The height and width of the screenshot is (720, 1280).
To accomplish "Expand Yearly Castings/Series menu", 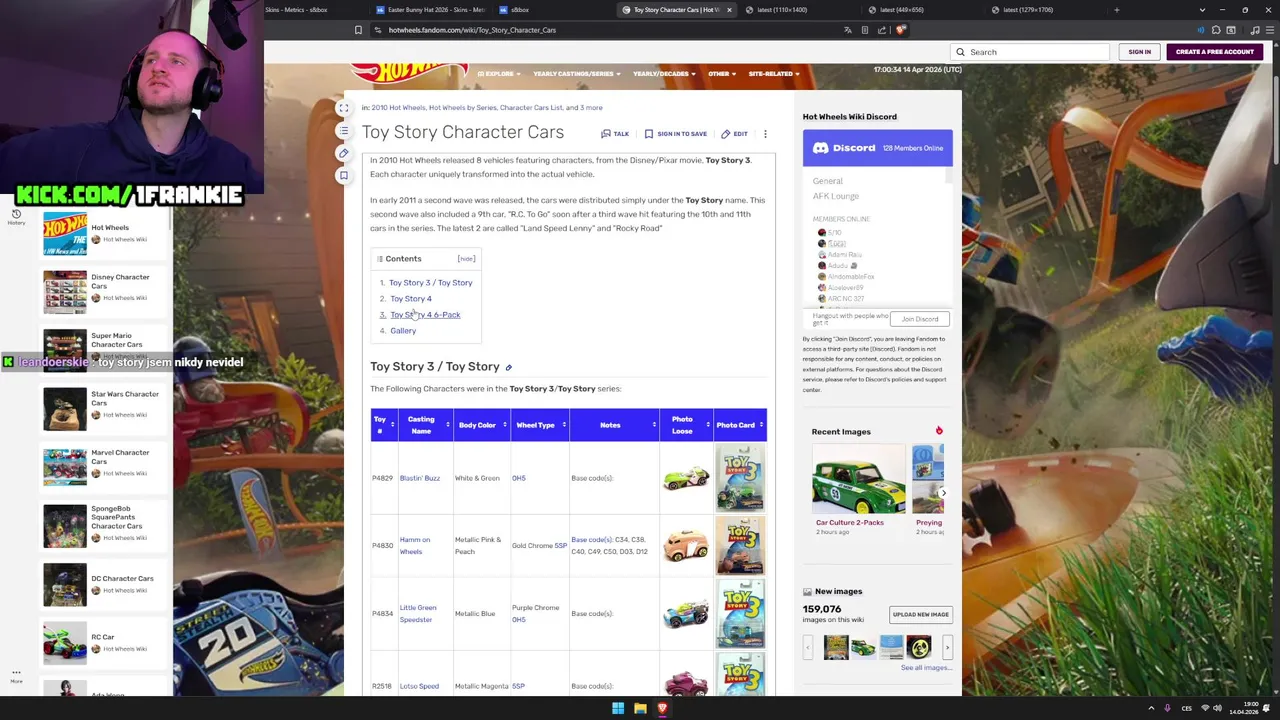I will click(576, 74).
